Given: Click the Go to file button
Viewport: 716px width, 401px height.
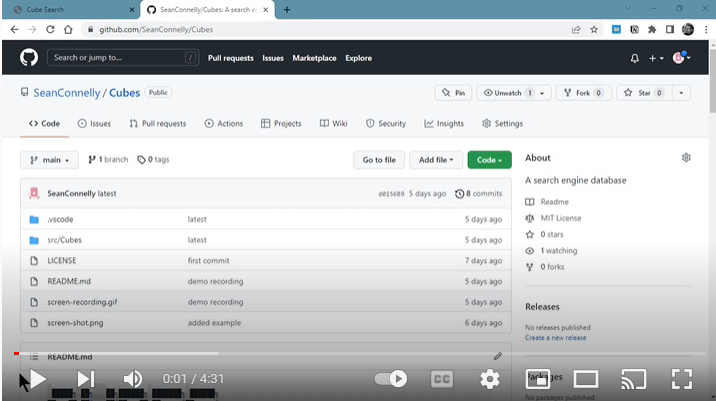Looking at the screenshot, I should [x=379, y=160].
